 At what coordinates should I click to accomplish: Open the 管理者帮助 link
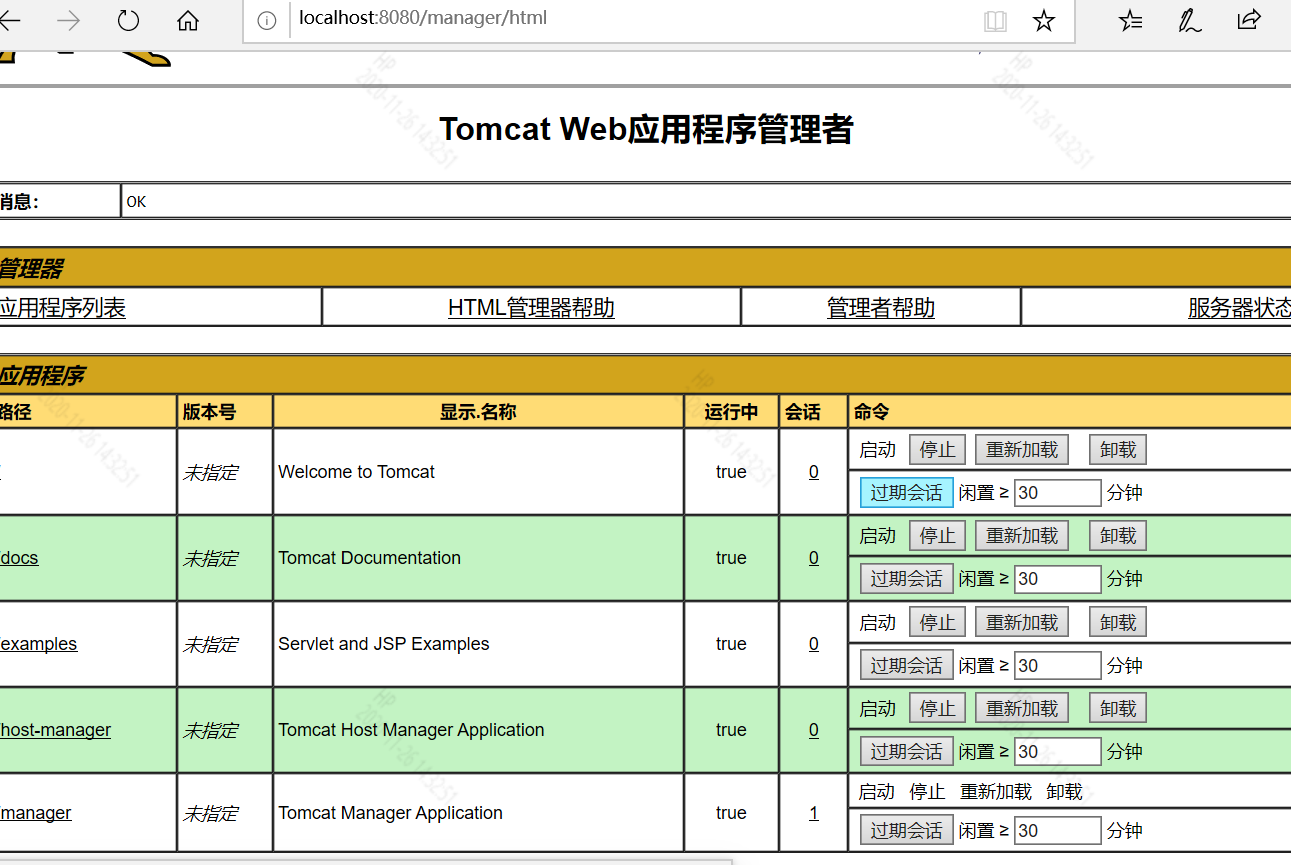881,308
